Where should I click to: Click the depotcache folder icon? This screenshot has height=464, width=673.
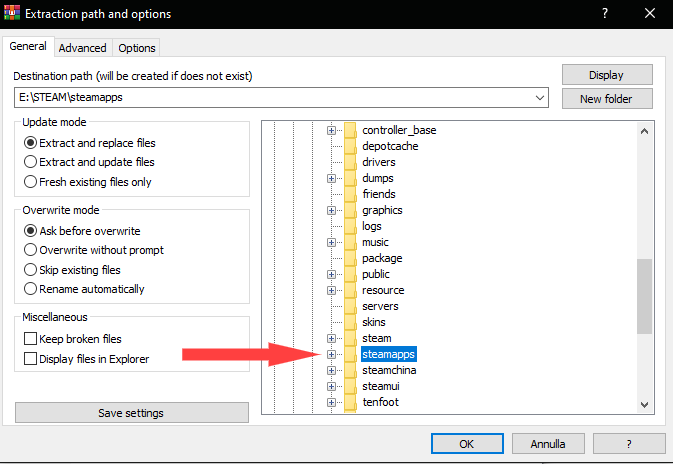point(350,146)
